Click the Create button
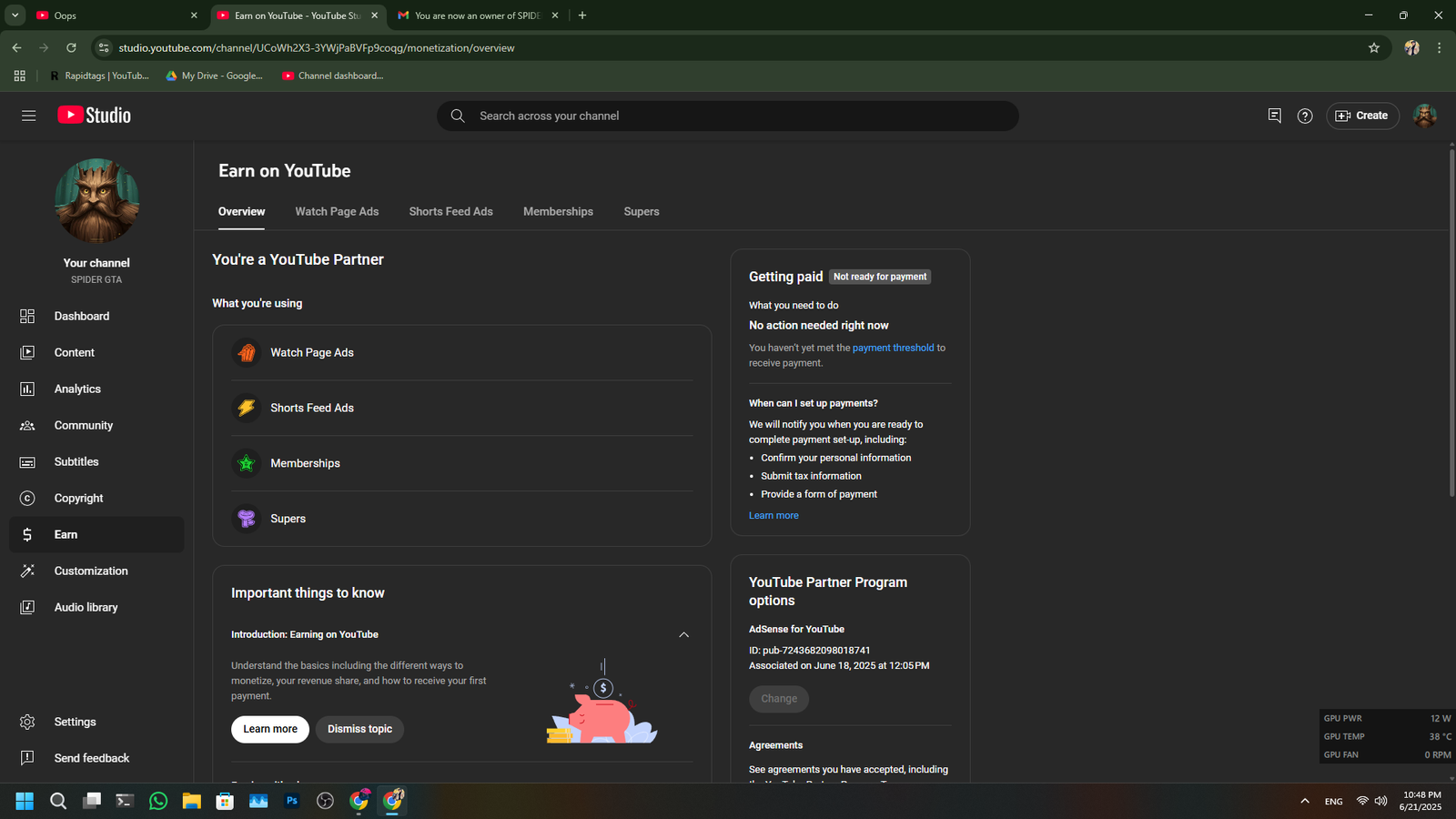 [1362, 116]
